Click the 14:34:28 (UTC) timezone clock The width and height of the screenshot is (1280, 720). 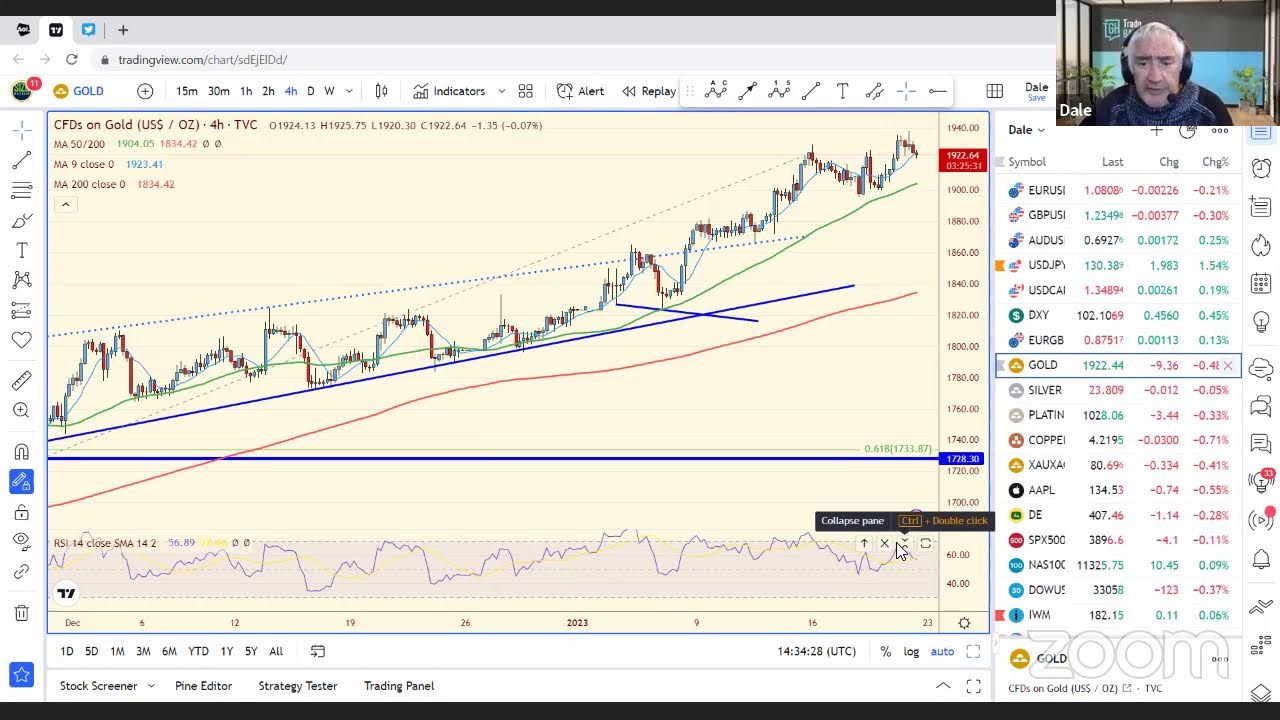[817, 651]
